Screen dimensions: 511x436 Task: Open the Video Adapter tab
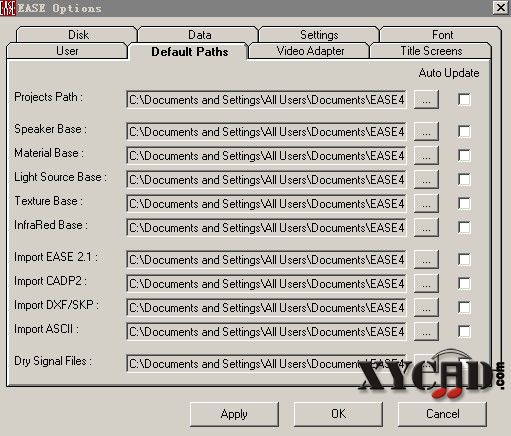[x=310, y=51]
